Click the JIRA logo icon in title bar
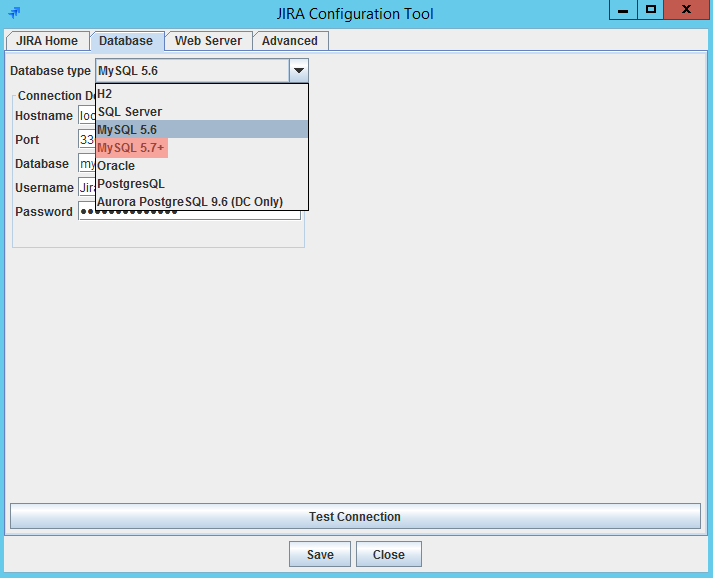 (15, 12)
